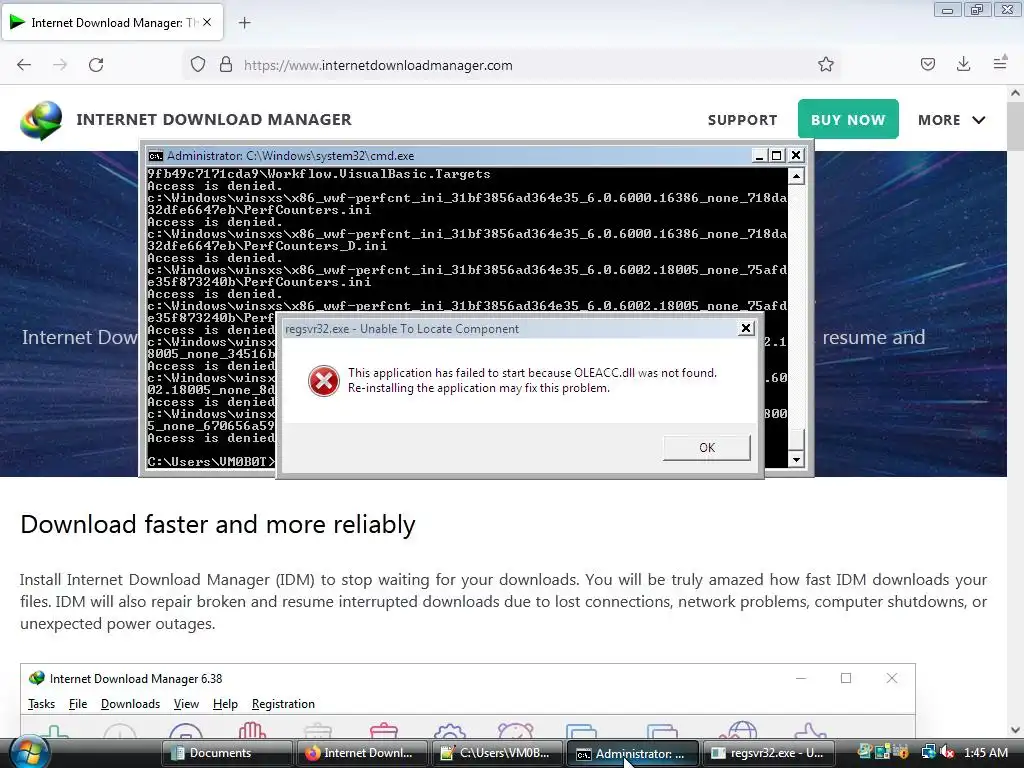
Task: Click the page scrollbar up arrow
Action: tap(1015, 93)
